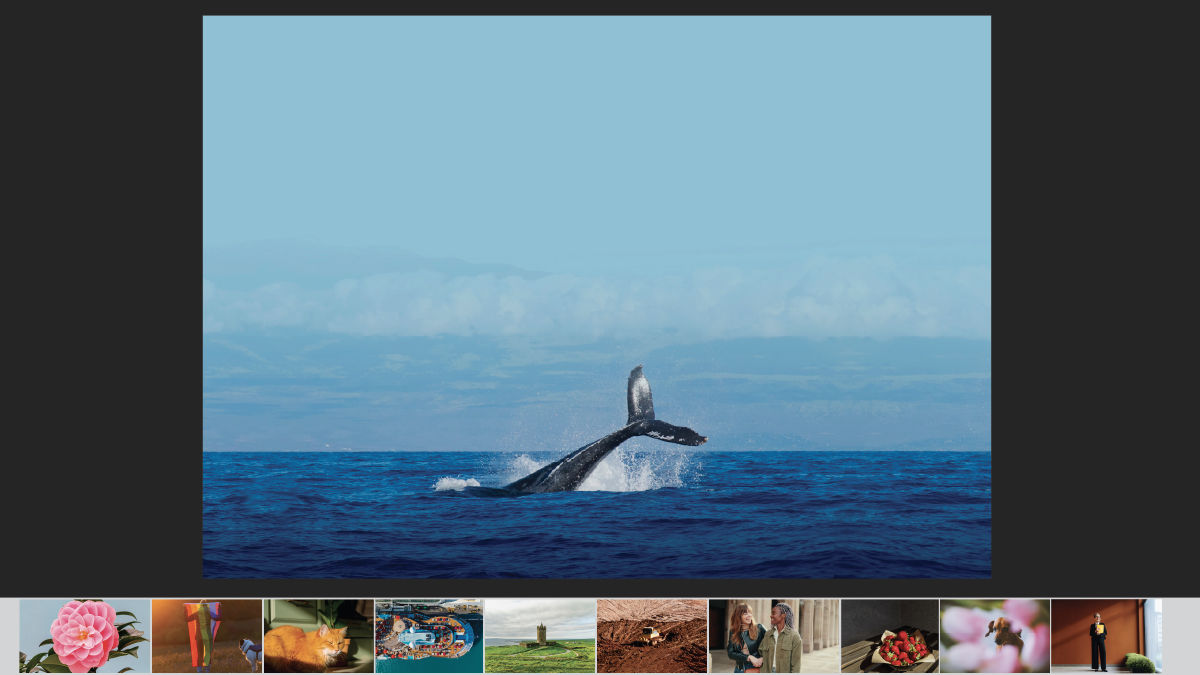Click the dark background right of the photo
Viewport: 1200px width, 675px height.
point(1096,298)
